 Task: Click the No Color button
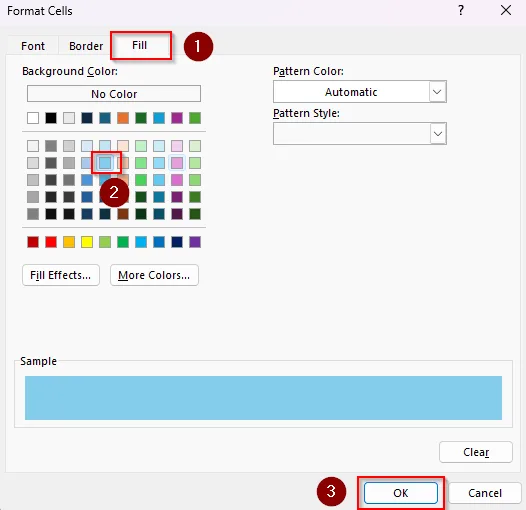pos(114,94)
